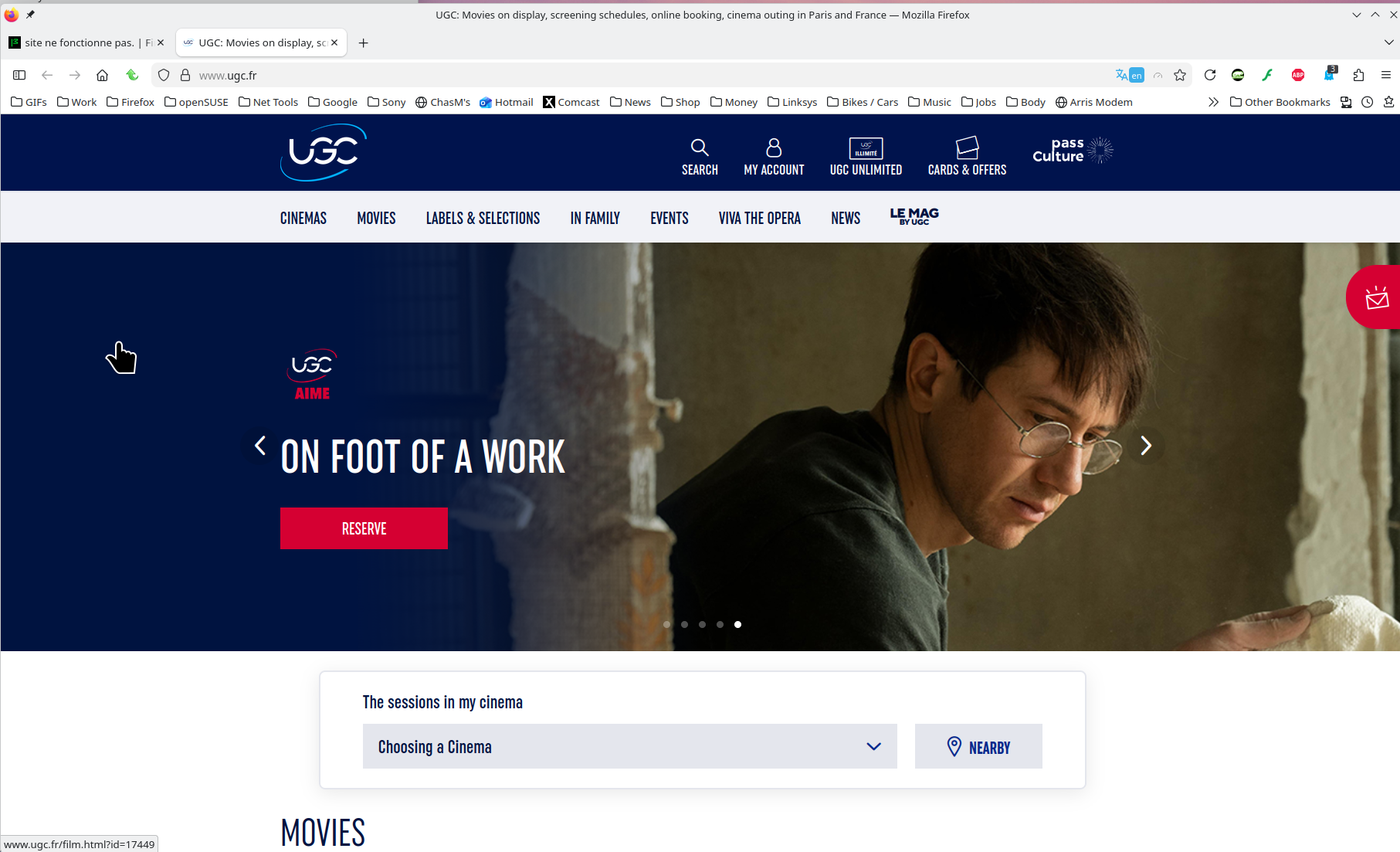Click the UGC search magnifier icon

699,148
